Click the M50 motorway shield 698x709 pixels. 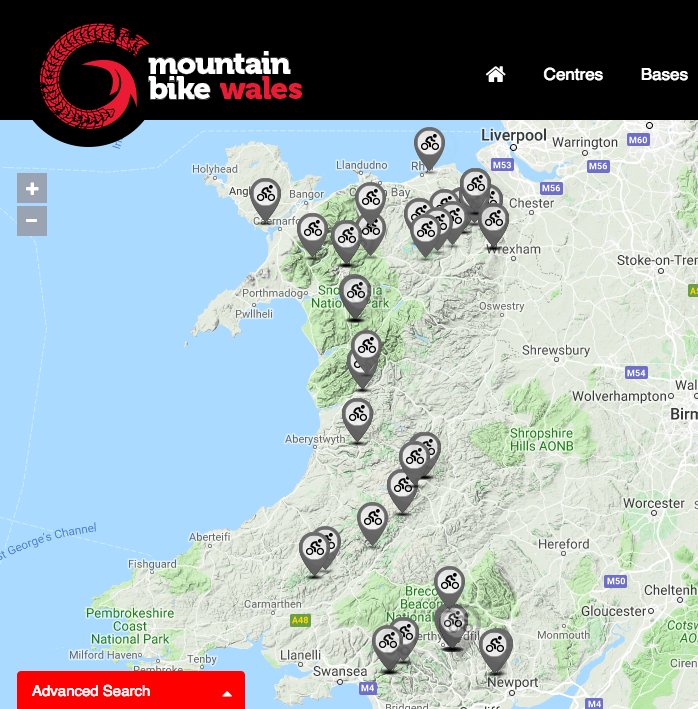coord(616,581)
